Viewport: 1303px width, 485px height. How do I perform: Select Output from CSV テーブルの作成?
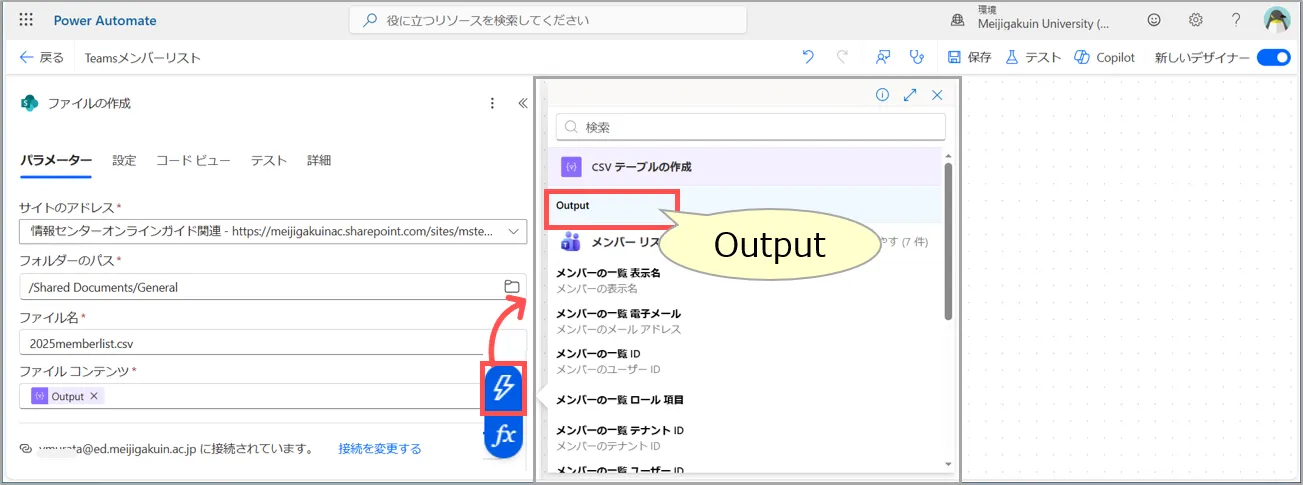click(574, 205)
